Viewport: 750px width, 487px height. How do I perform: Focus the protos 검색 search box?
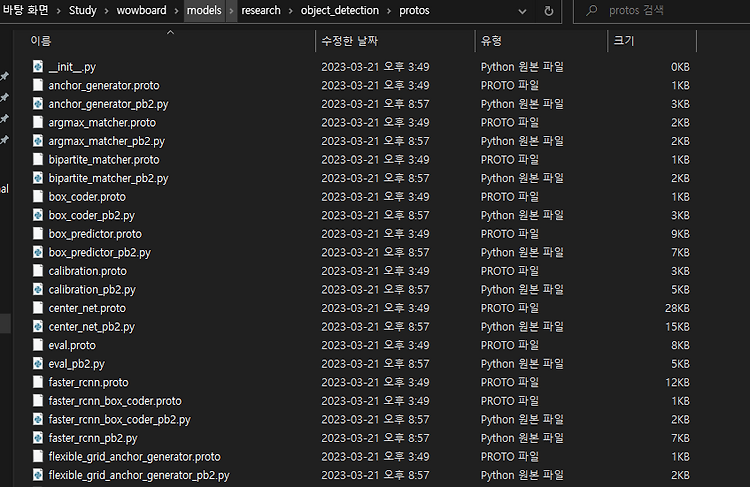(x=662, y=11)
